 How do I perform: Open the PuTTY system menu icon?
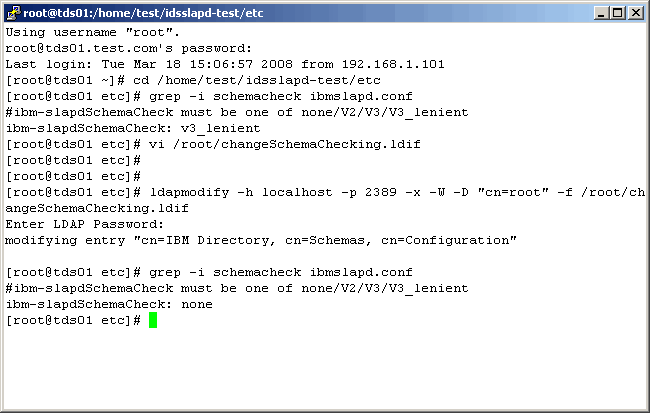(13, 12)
